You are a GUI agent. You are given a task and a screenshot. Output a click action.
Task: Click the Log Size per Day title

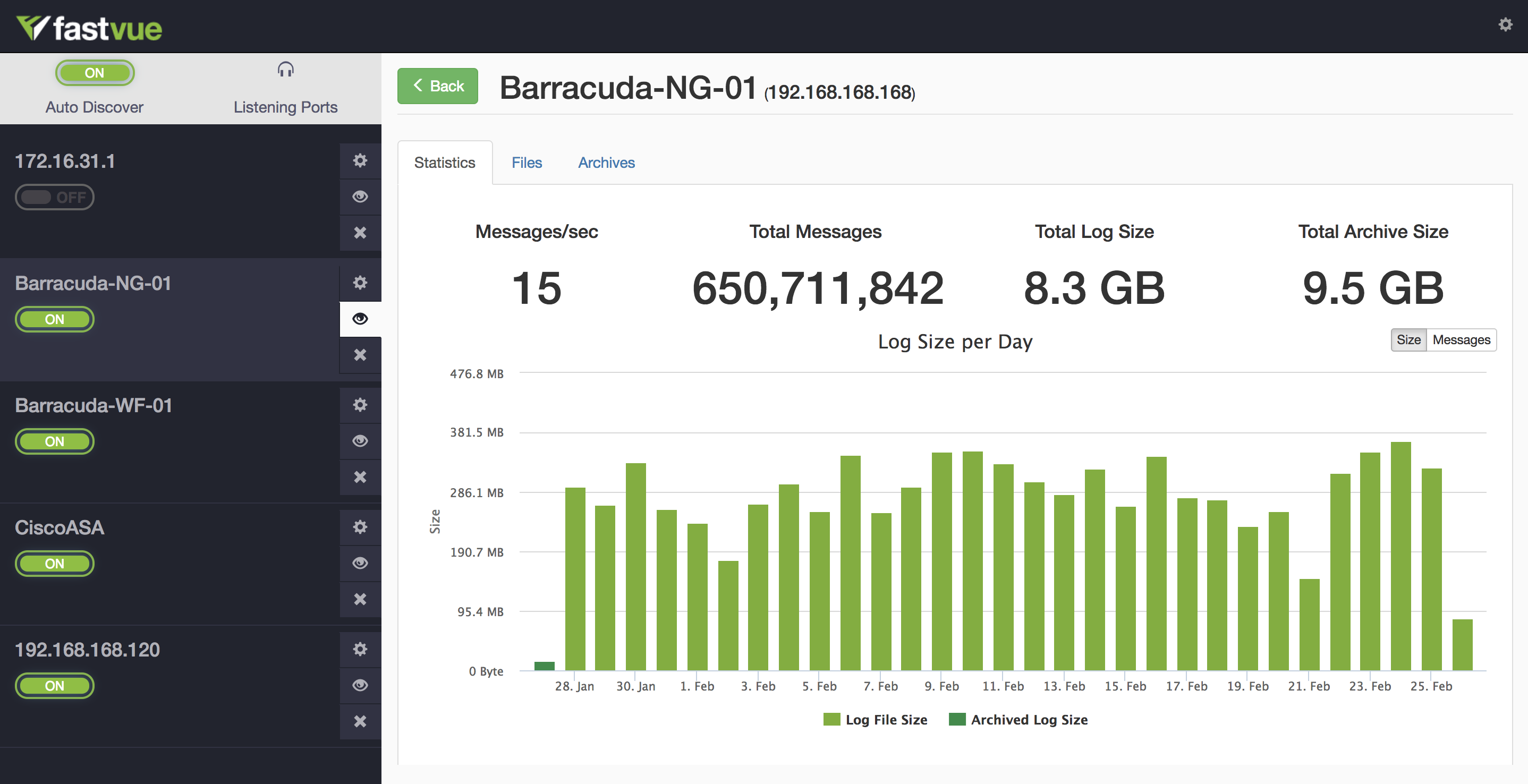point(955,342)
